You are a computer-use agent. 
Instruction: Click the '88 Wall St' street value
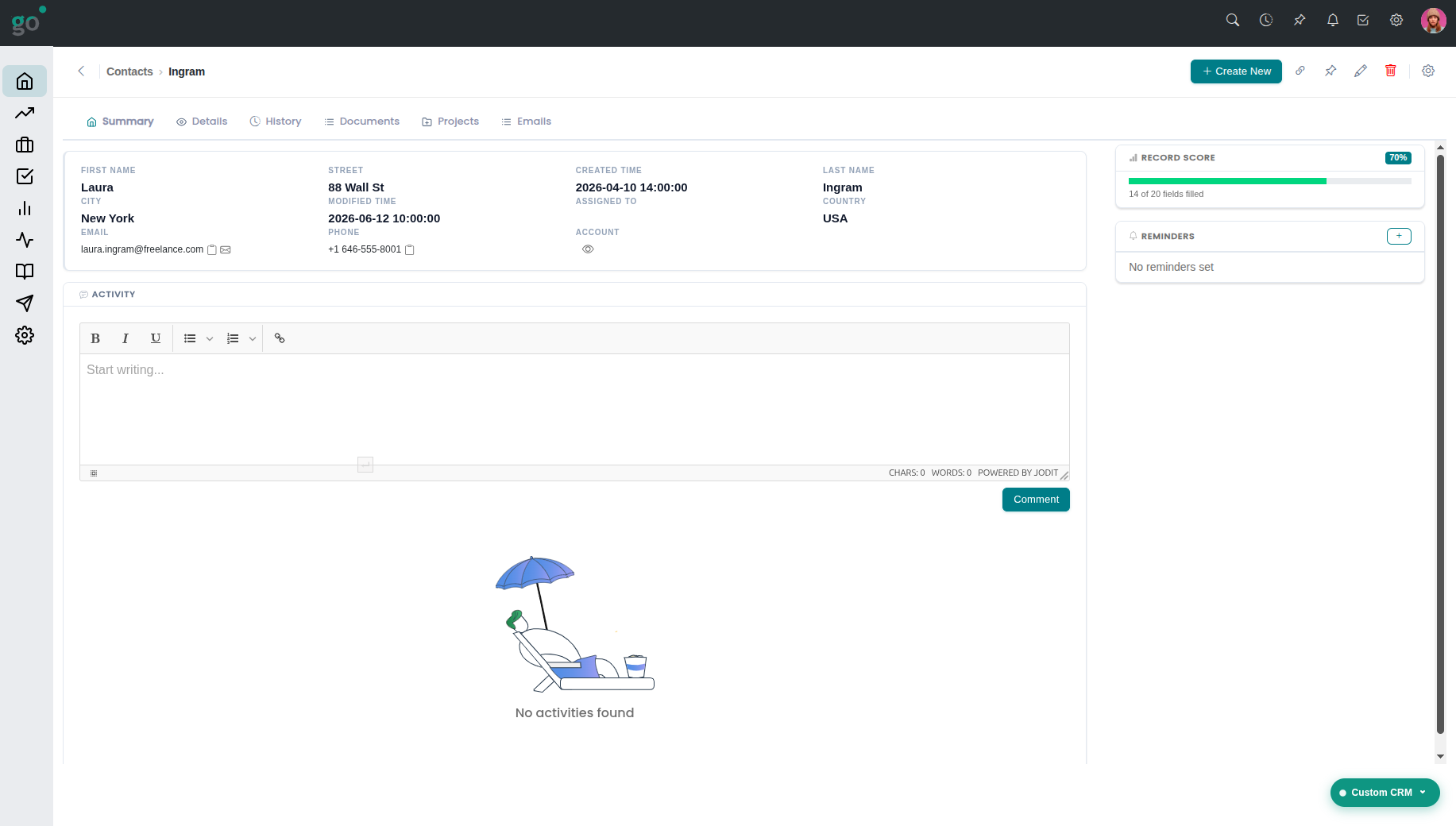356,187
